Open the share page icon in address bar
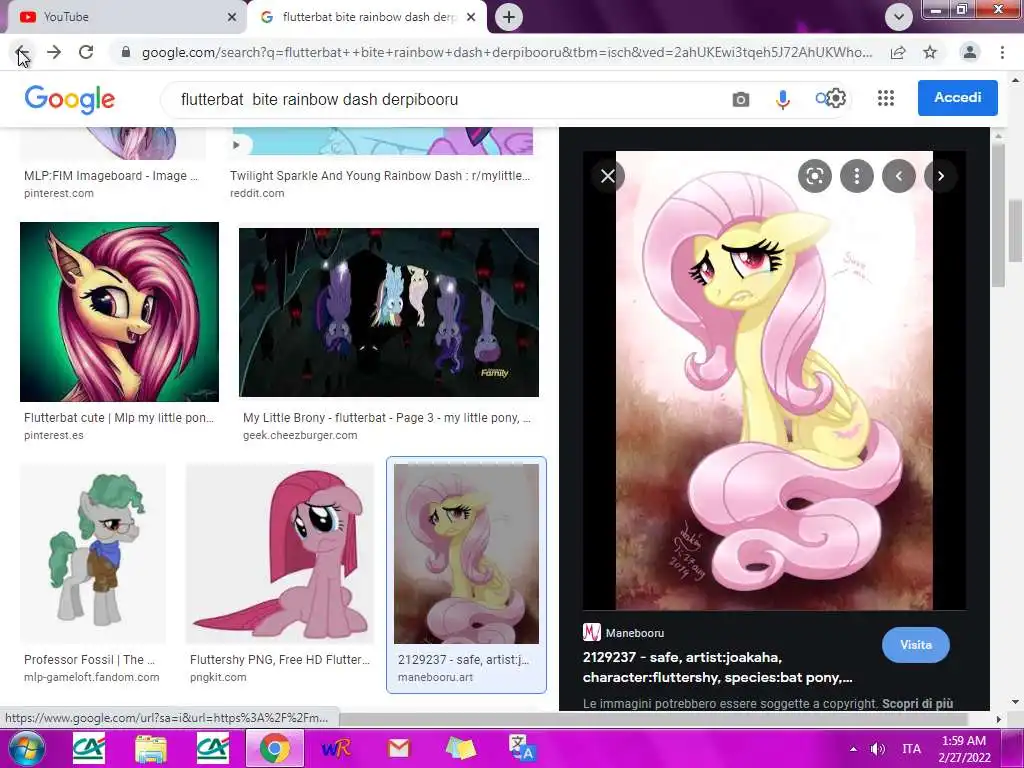This screenshot has height=768, width=1024. (x=898, y=52)
